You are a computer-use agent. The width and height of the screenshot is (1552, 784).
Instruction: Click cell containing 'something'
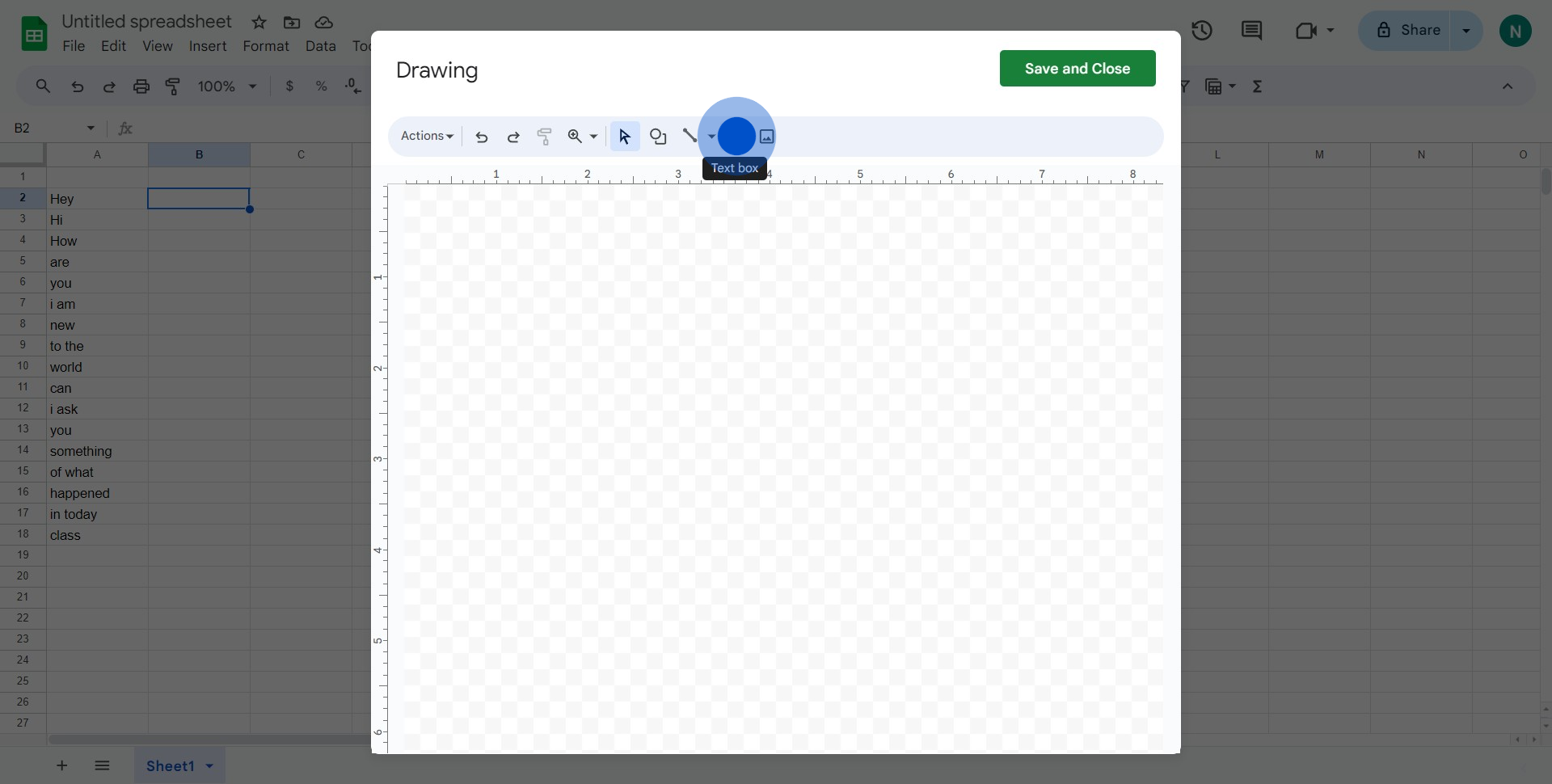tap(97, 451)
